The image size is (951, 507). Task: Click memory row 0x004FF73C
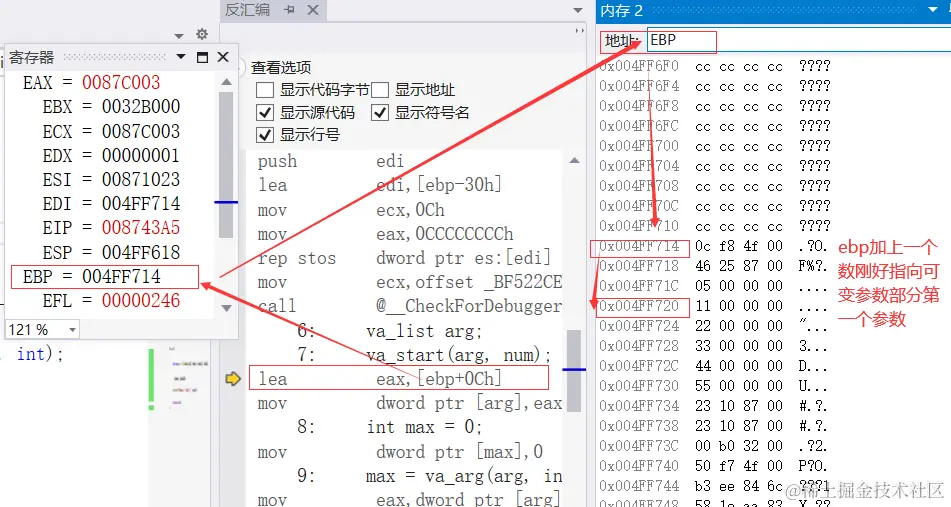714,446
